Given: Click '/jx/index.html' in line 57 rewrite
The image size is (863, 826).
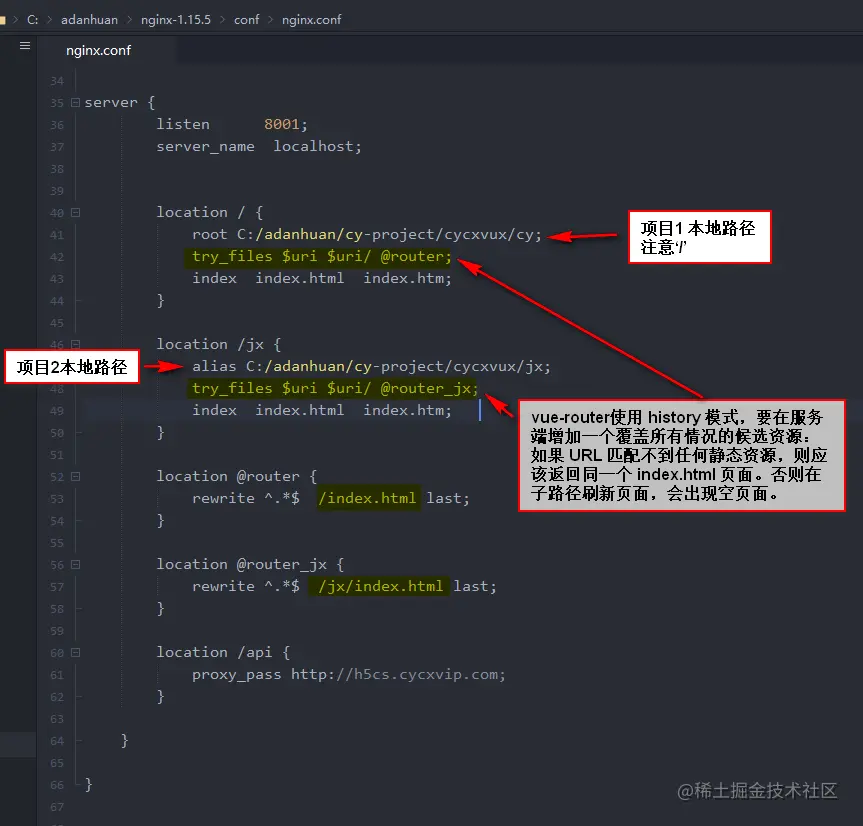Looking at the screenshot, I should click(380, 587).
